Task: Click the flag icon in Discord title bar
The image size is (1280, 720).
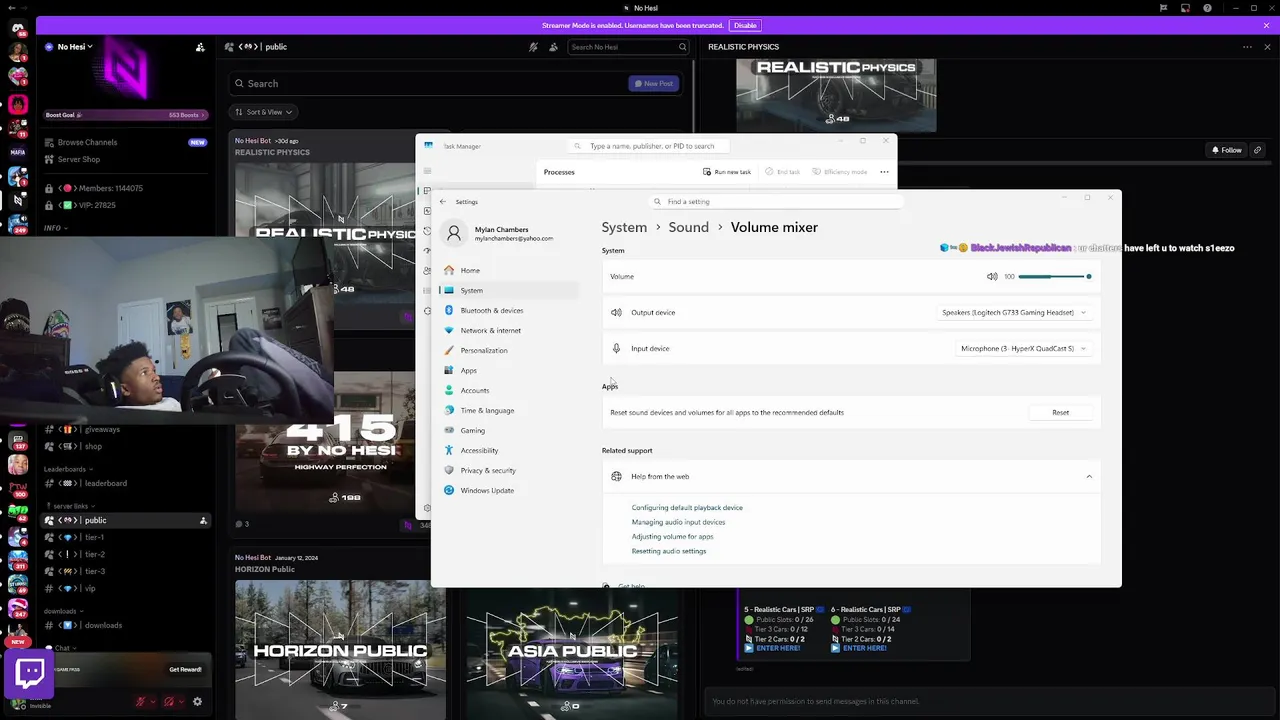Action: [1163, 8]
